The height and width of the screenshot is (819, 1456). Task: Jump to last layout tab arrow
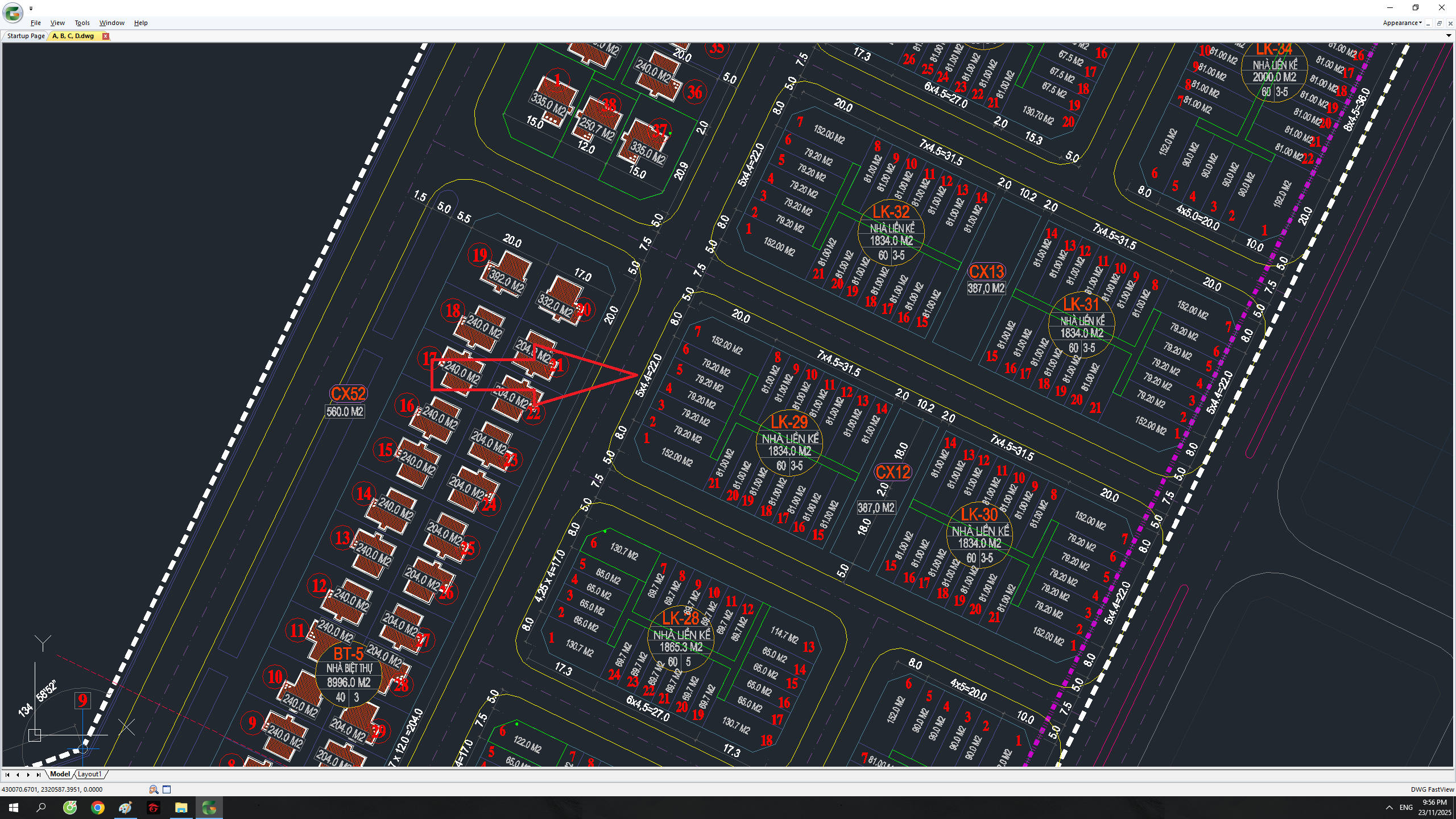[x=38, y=775]
